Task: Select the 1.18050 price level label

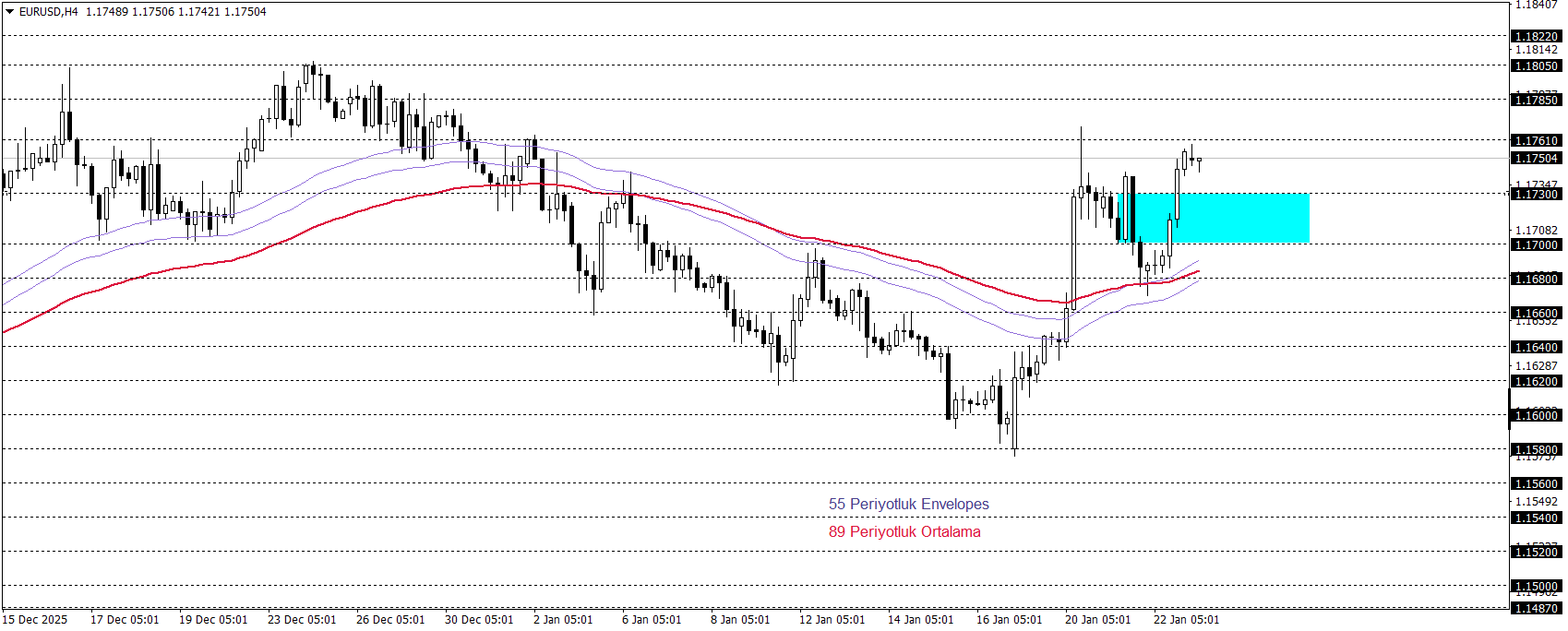Action: pos(1536,66)
